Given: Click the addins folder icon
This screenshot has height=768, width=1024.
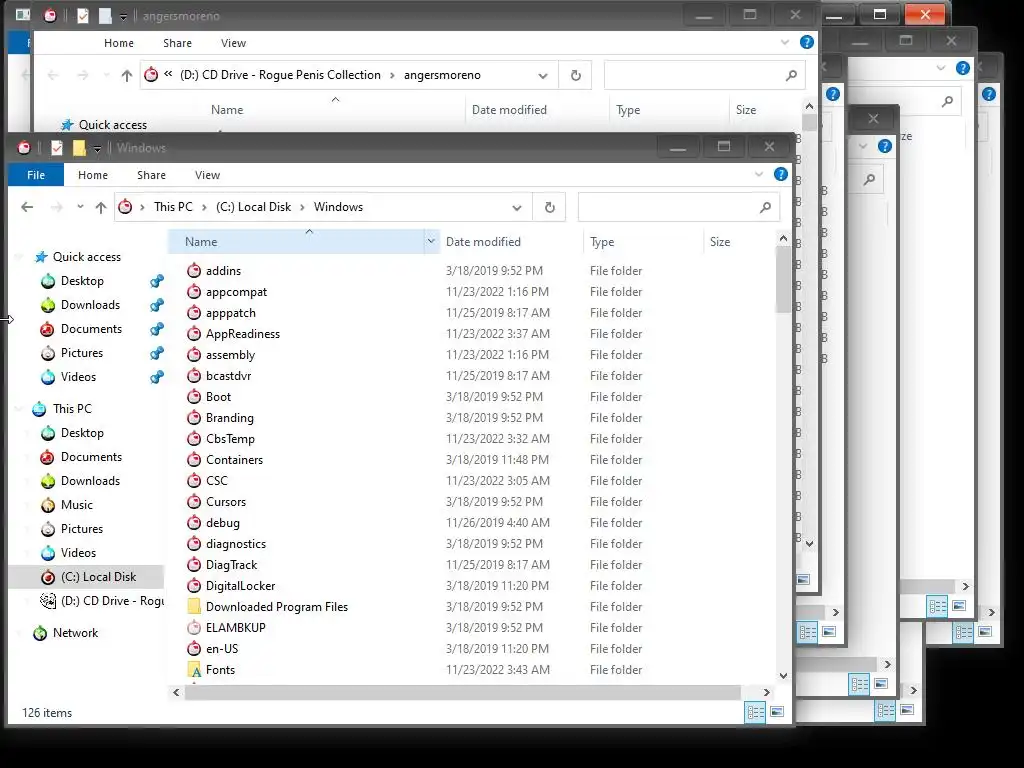Looking at the screenshot, I should (x=194, y=270).
